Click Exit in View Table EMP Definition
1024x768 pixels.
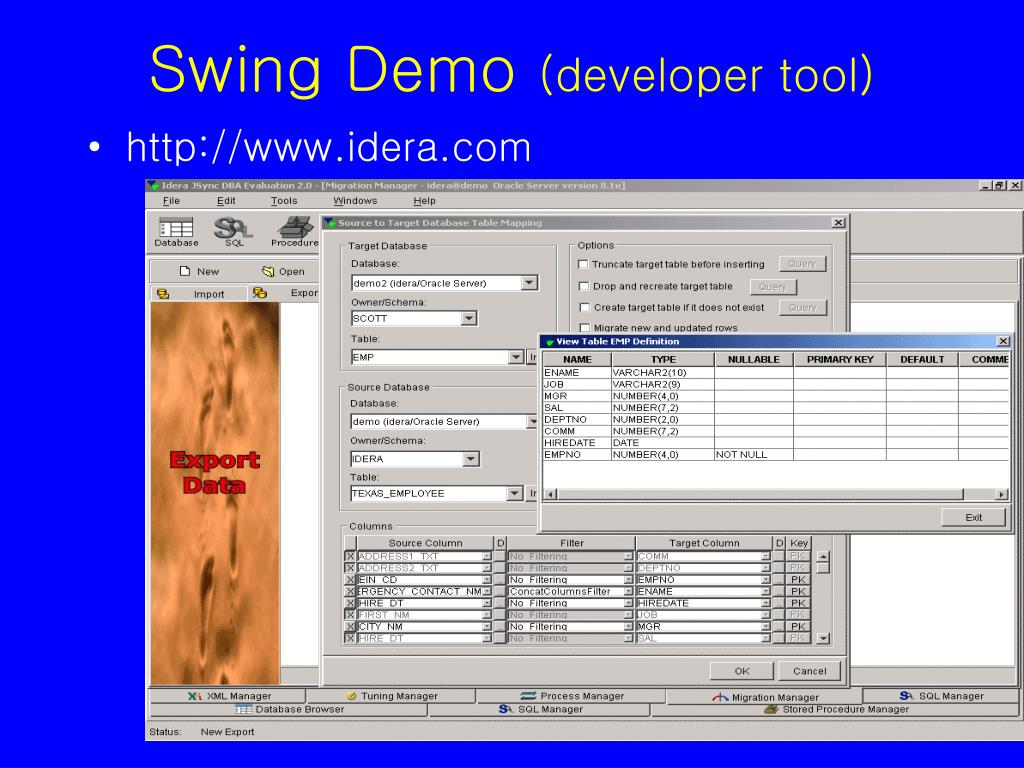click(x=973, y=517)
